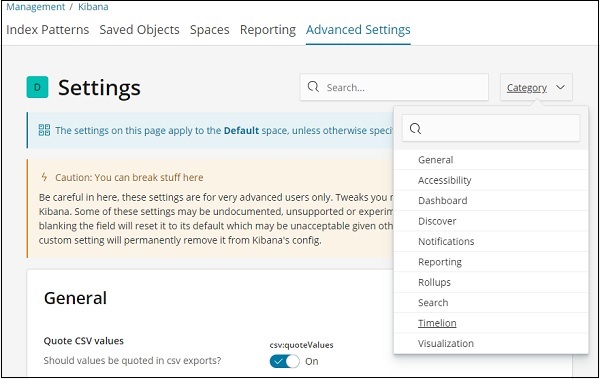This screenshot has width=600, height=379.
Task: Click the Settings page heading
Action: pos(99,88)
